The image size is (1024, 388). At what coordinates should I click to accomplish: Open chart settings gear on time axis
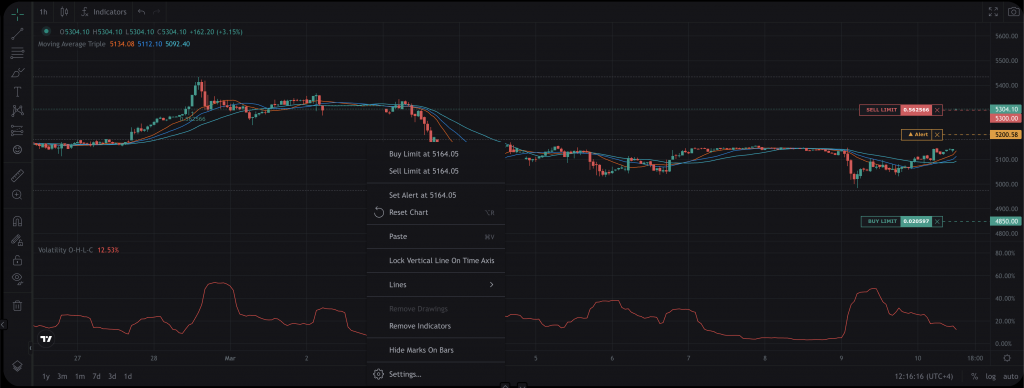coord(1006,358)
